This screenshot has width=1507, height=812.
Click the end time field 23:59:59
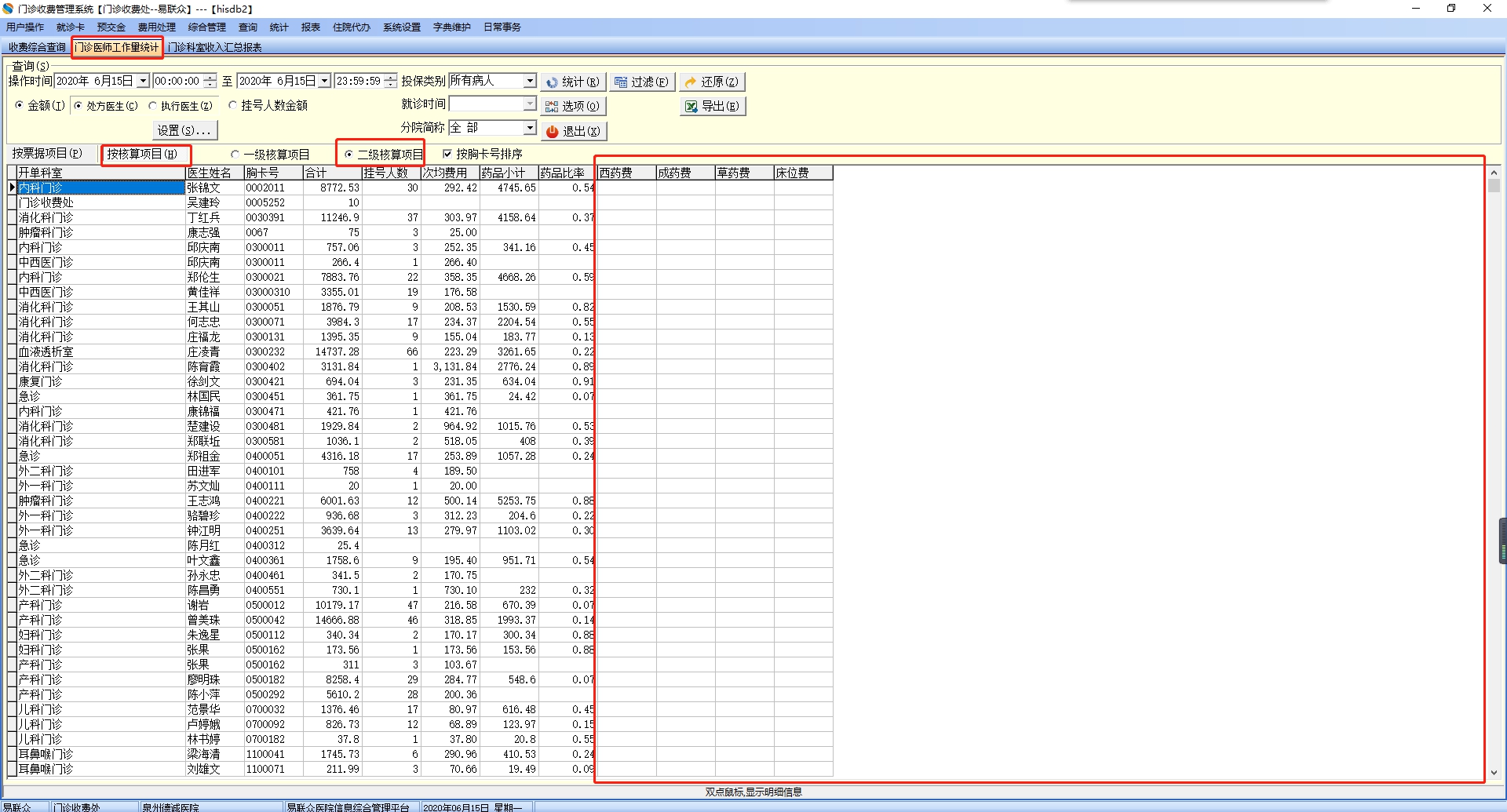pos(359,81)
